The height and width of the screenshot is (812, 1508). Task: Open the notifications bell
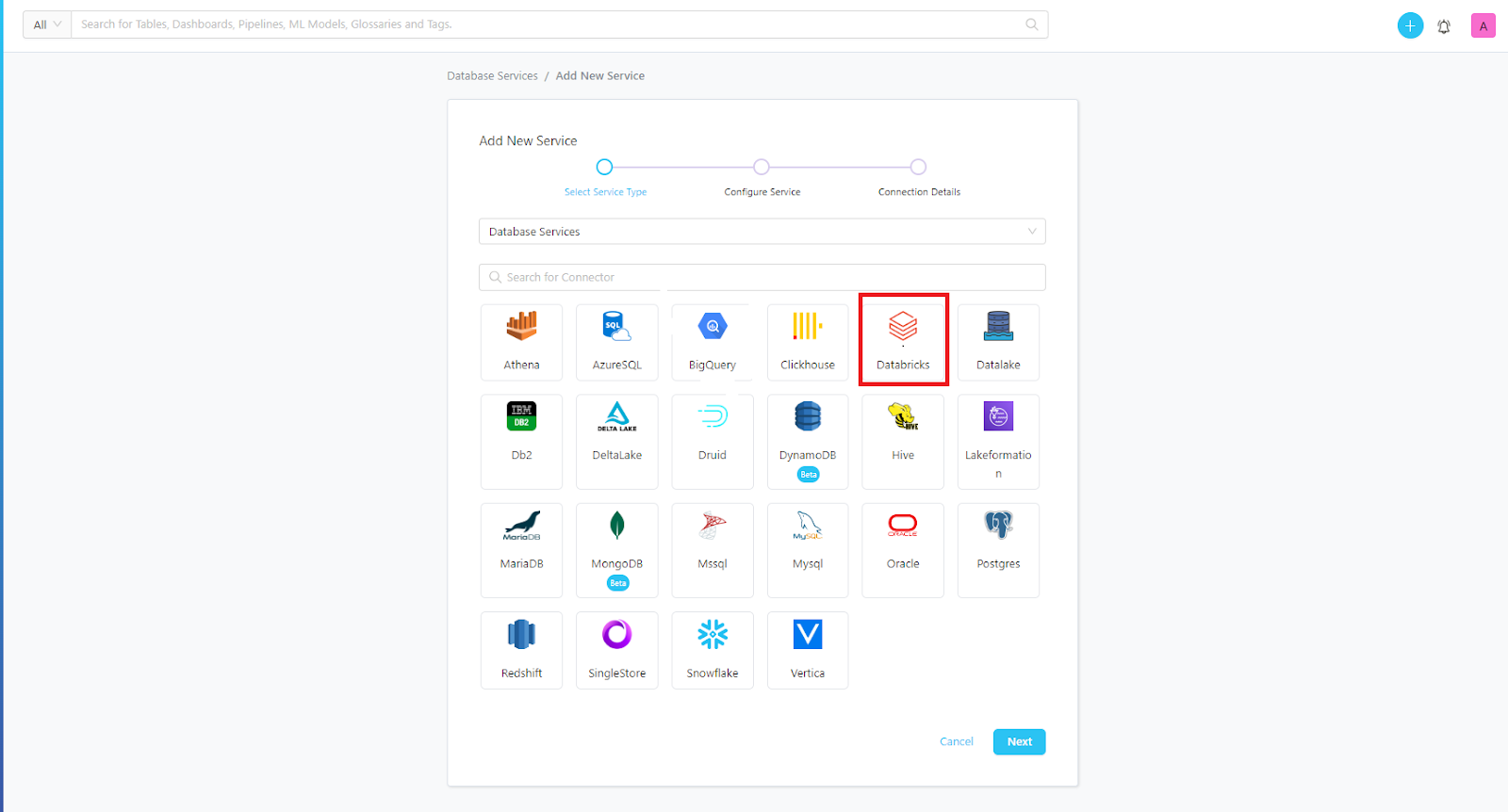1444,26
